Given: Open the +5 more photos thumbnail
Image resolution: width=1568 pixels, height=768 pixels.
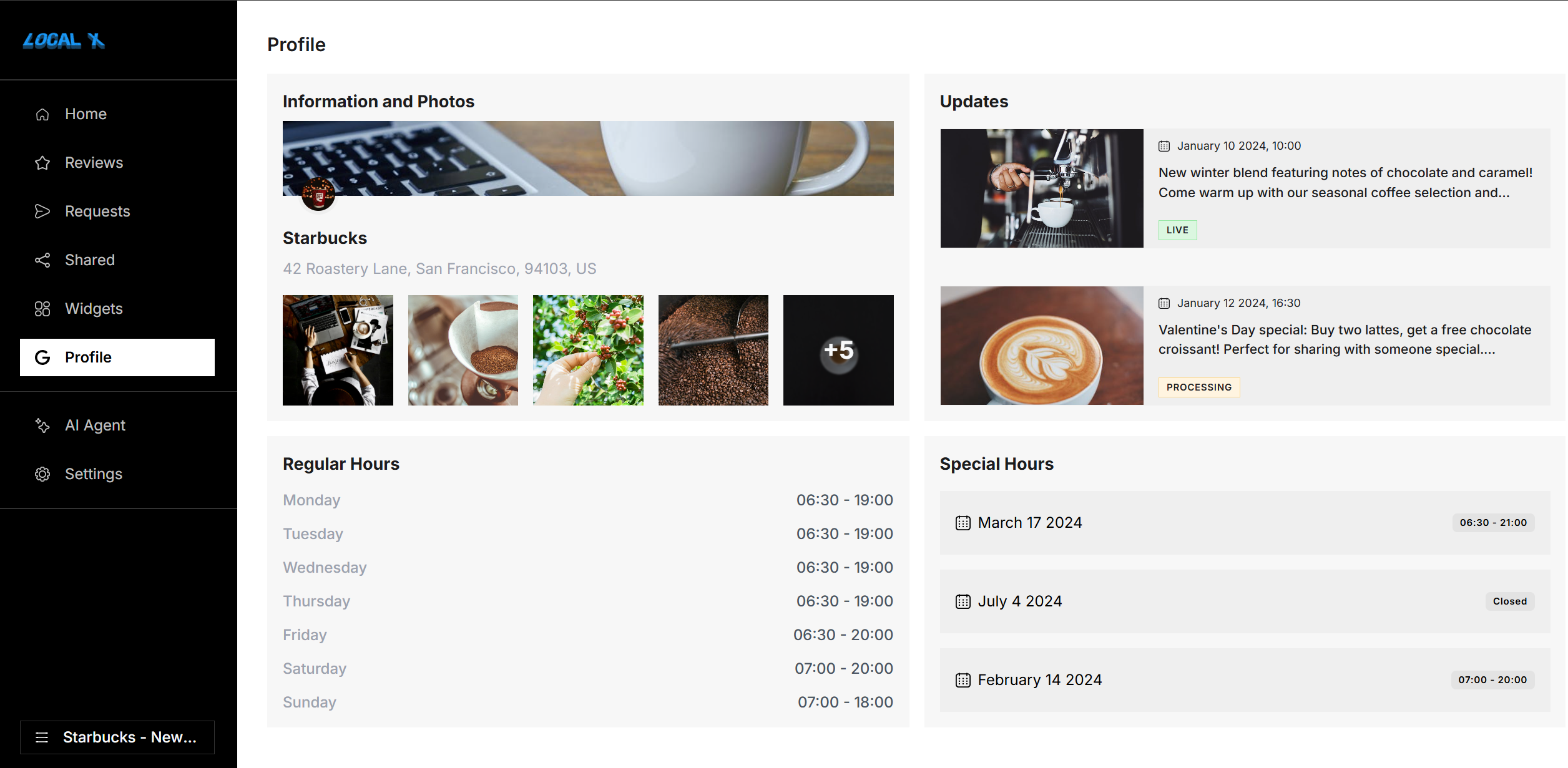Looking at the screenshot, I should click(x=838, y=350).
